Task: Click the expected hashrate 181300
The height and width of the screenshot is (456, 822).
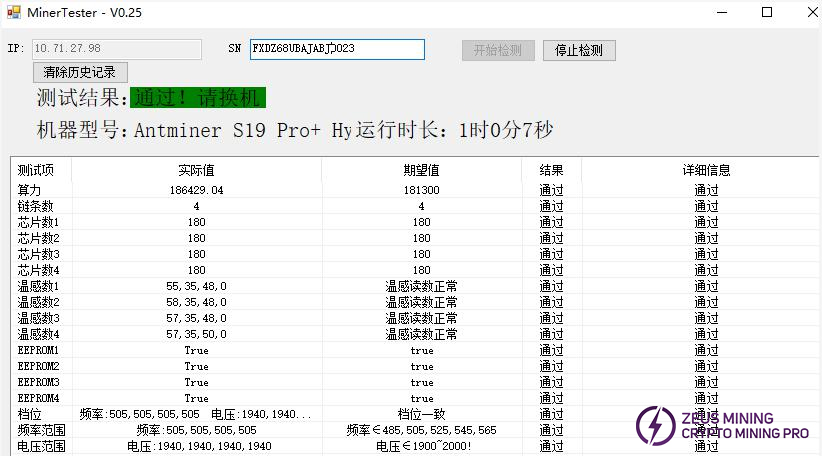Action: coord(421,190)
